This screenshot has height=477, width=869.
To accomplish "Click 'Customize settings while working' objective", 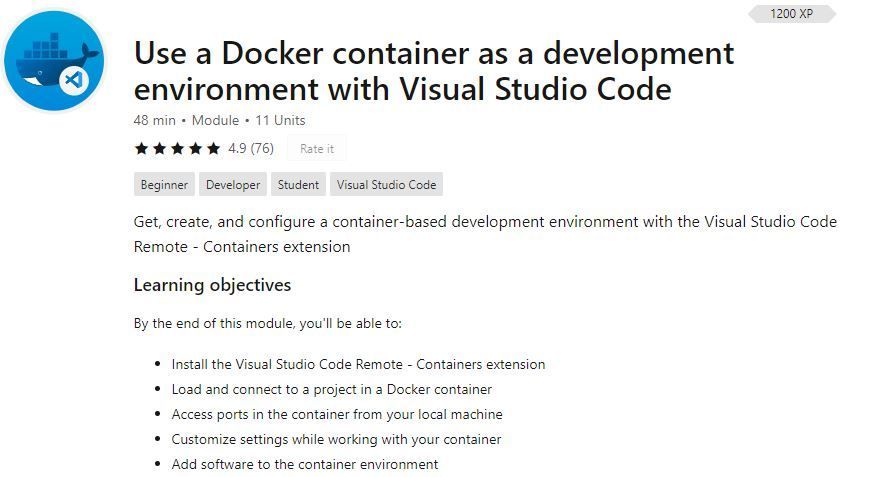I will (x=336, y=439).
